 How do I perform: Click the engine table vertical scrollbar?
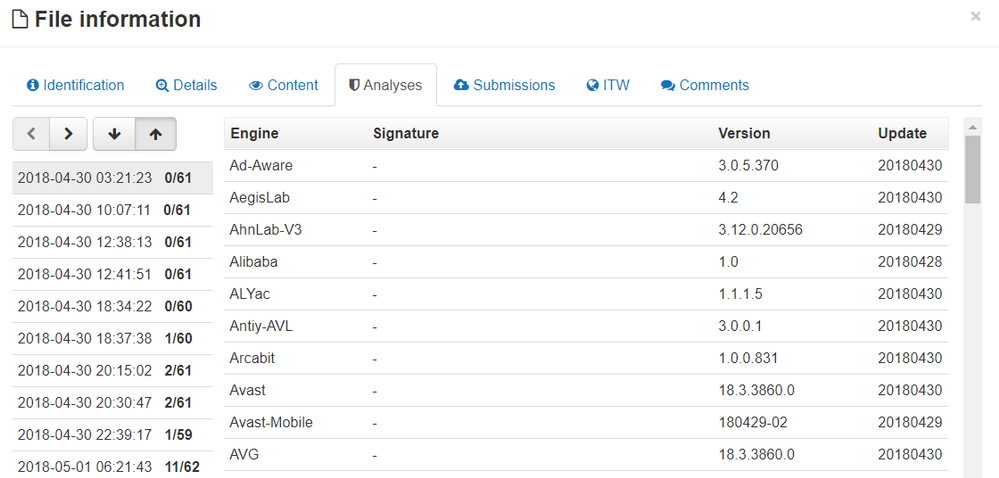pos(972,170)
